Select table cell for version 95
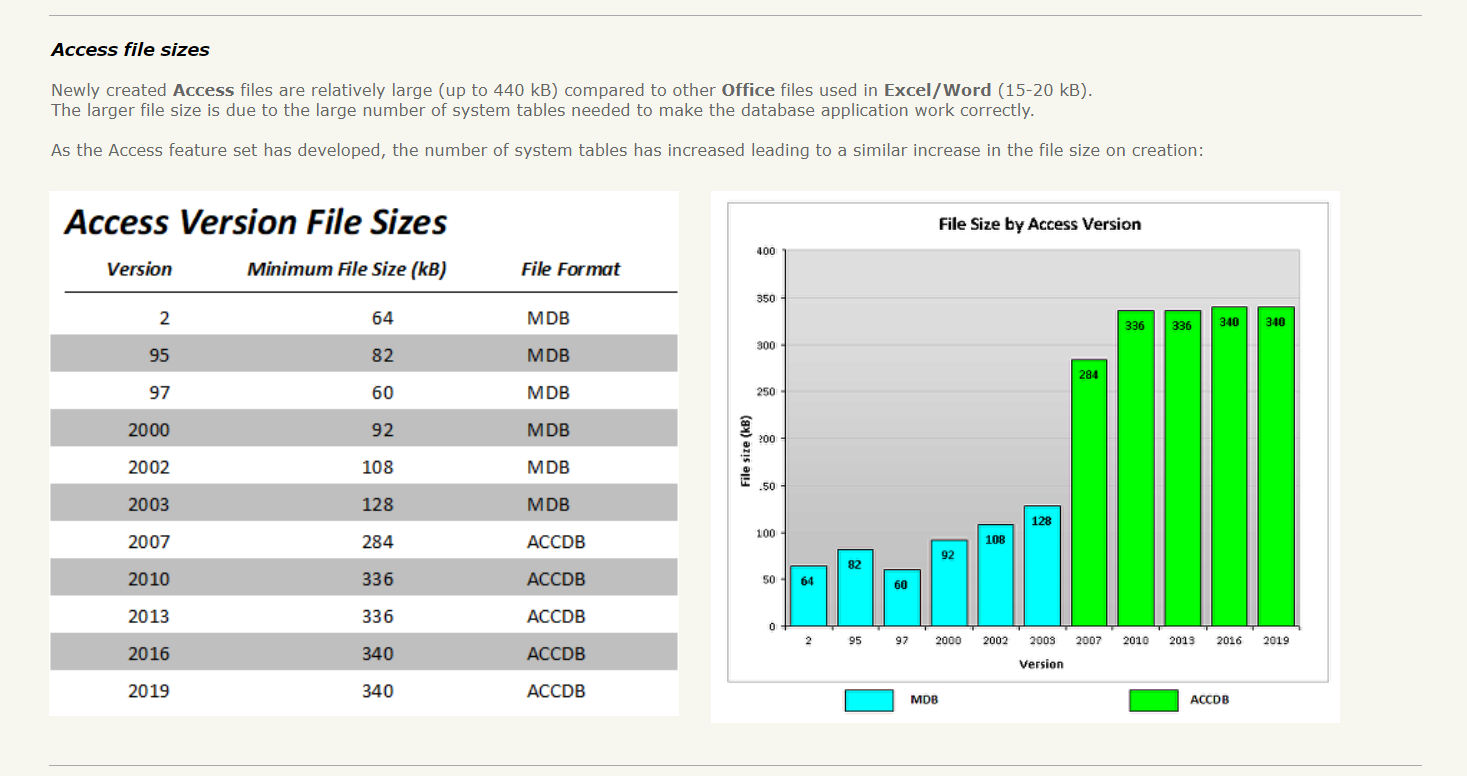This screenshot has width=1467, height=776. 159,355
